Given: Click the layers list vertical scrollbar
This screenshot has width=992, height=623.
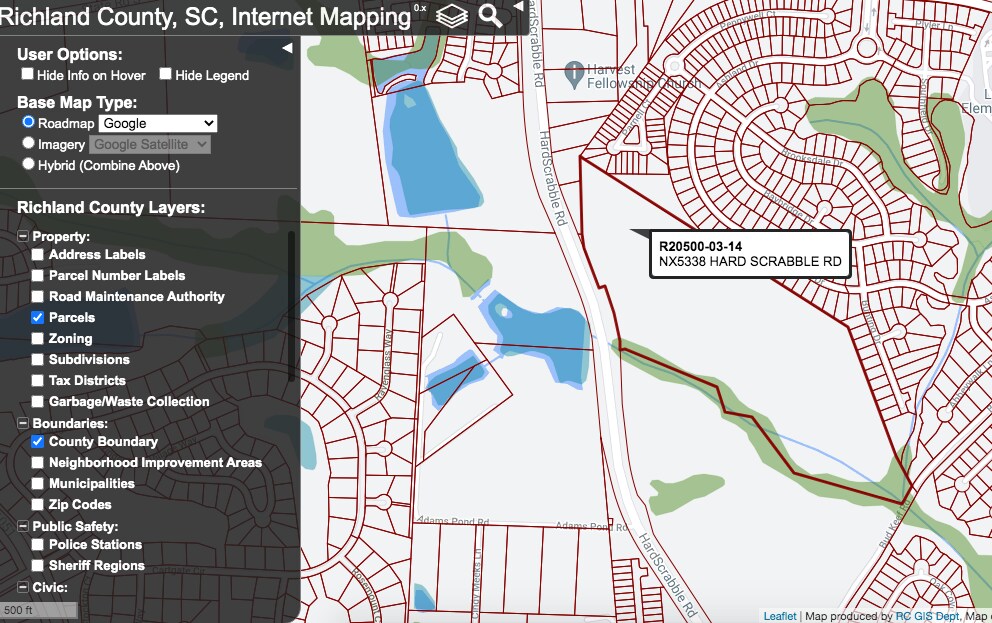Looking at the screenshot, I should pos(291,305).
